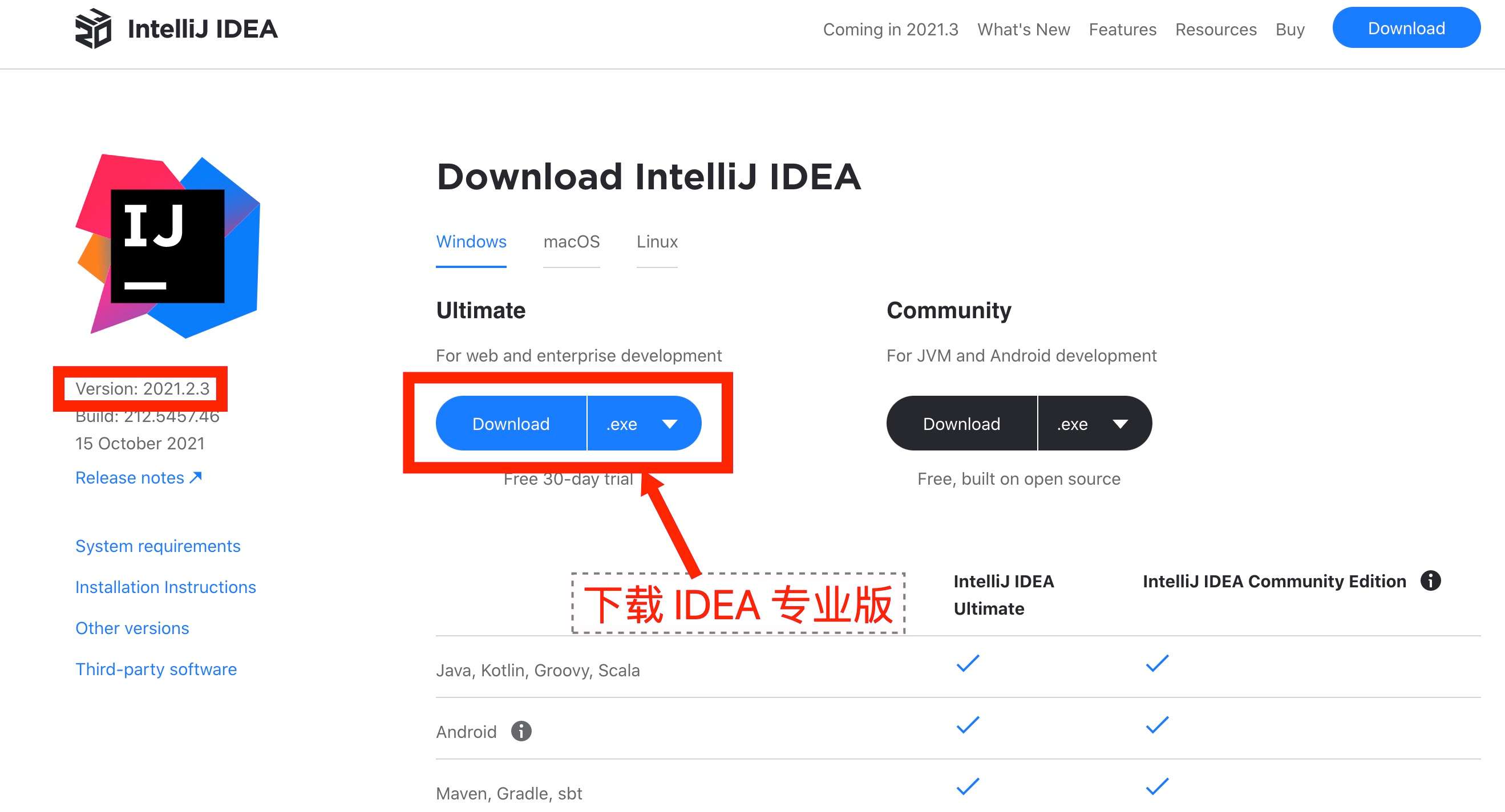Open the Linux download tab
Image resolution: width=1505 pixels, height=812 pixels.
(656, 242)
